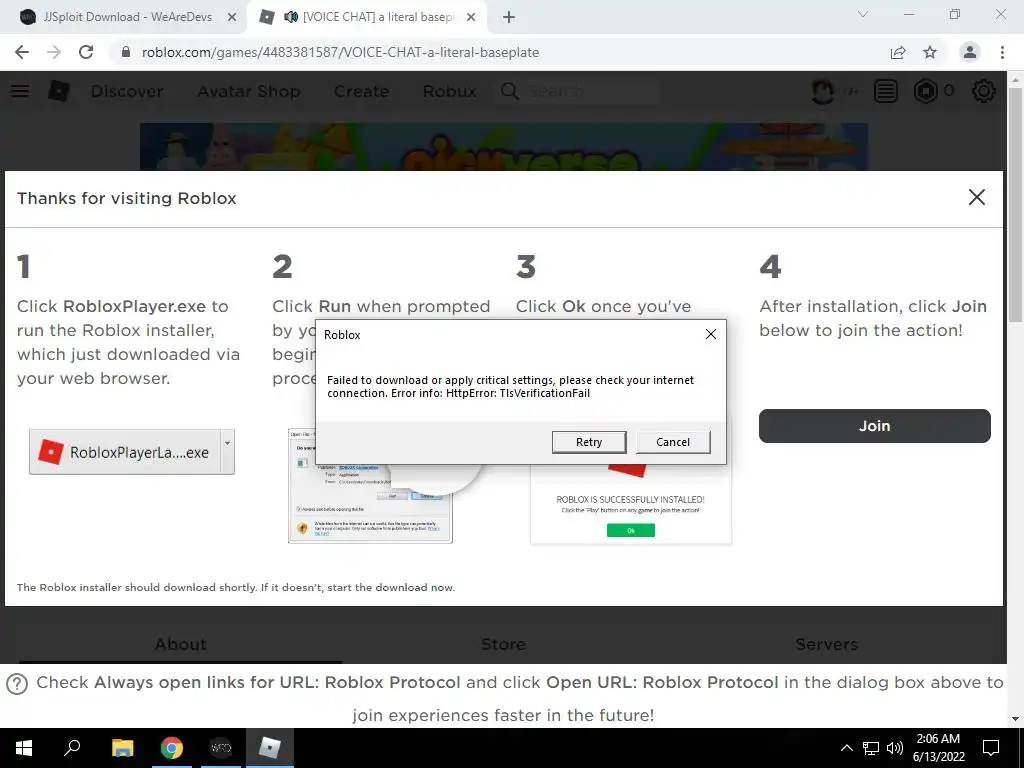Open Chrome three-dot menu
The height and width of the screenshot is (768, 1024).
coord(1002,52)
